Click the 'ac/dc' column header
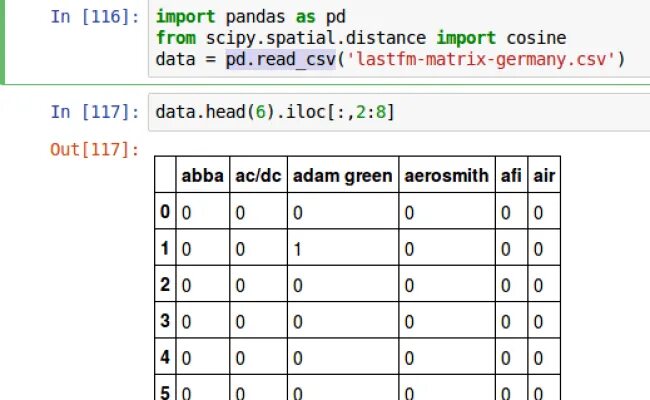The width and height of the screenshot is (650, 400). tap(258, 175)
